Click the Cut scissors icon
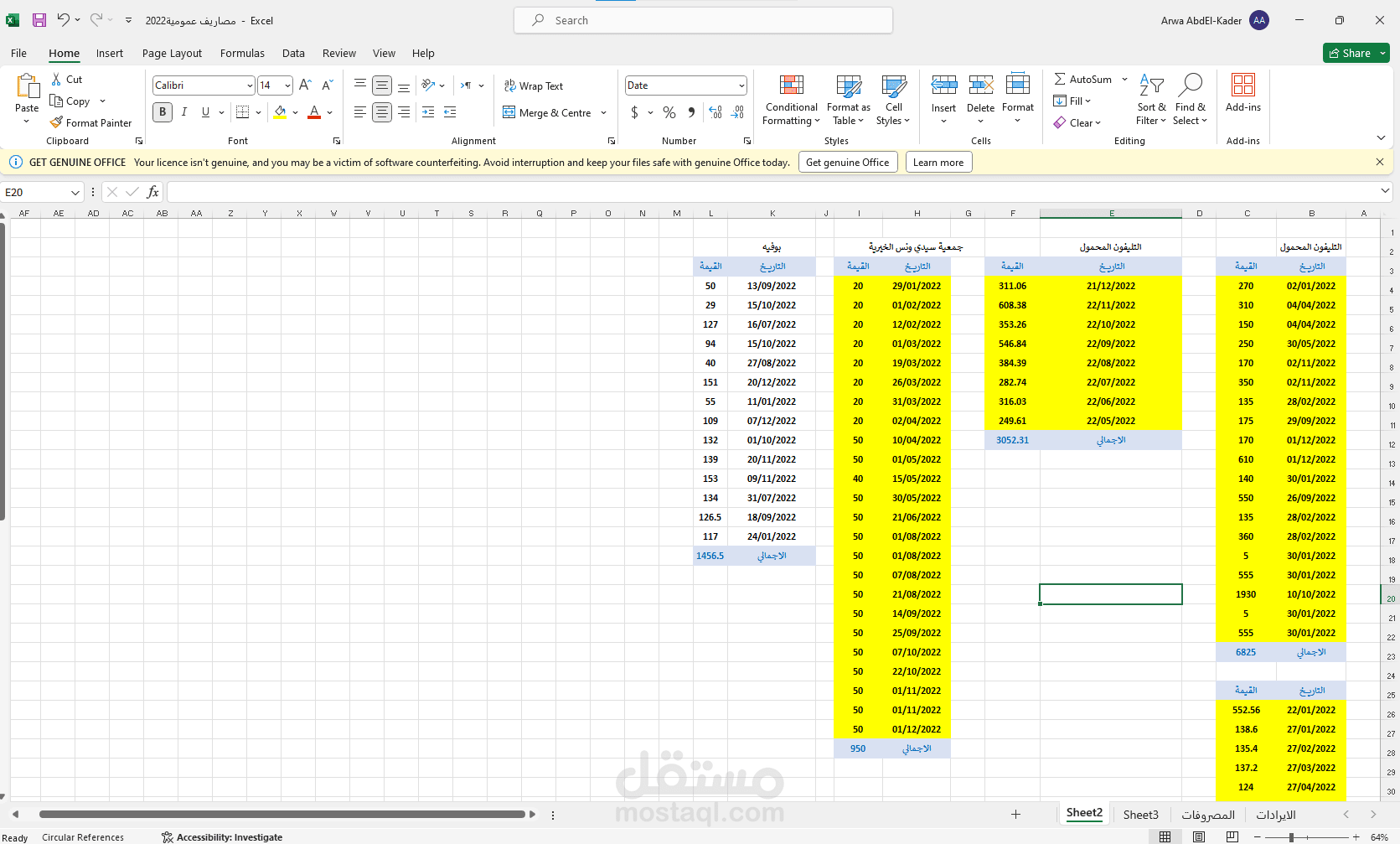 point(56,79)
